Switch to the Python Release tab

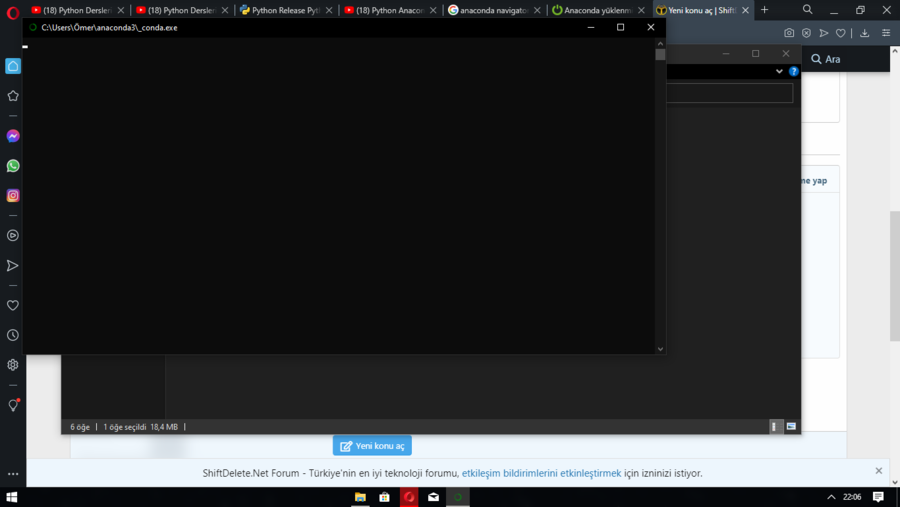coord(286,10)
